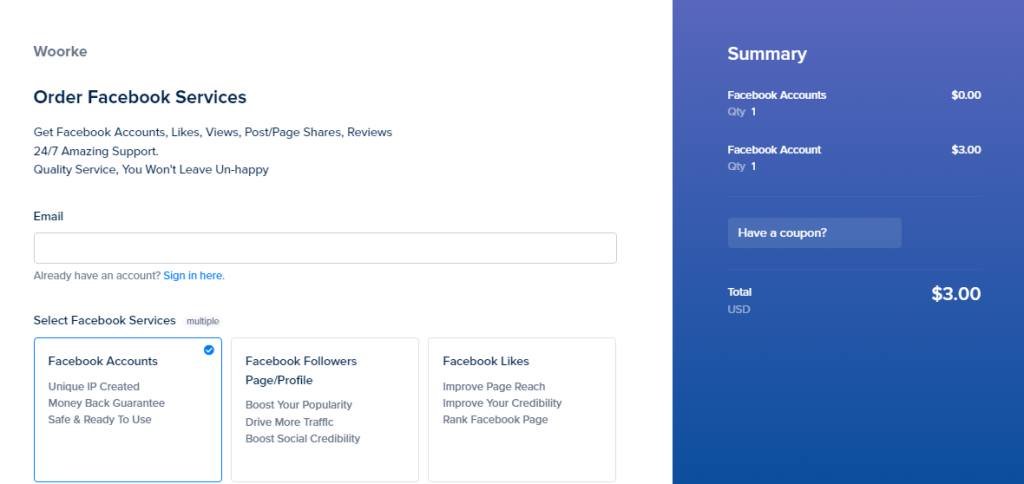The height and width of the screenshot is (484, 1024).
Task: Select the Facebook Followers Page/Profile service card
Action: 325,410
